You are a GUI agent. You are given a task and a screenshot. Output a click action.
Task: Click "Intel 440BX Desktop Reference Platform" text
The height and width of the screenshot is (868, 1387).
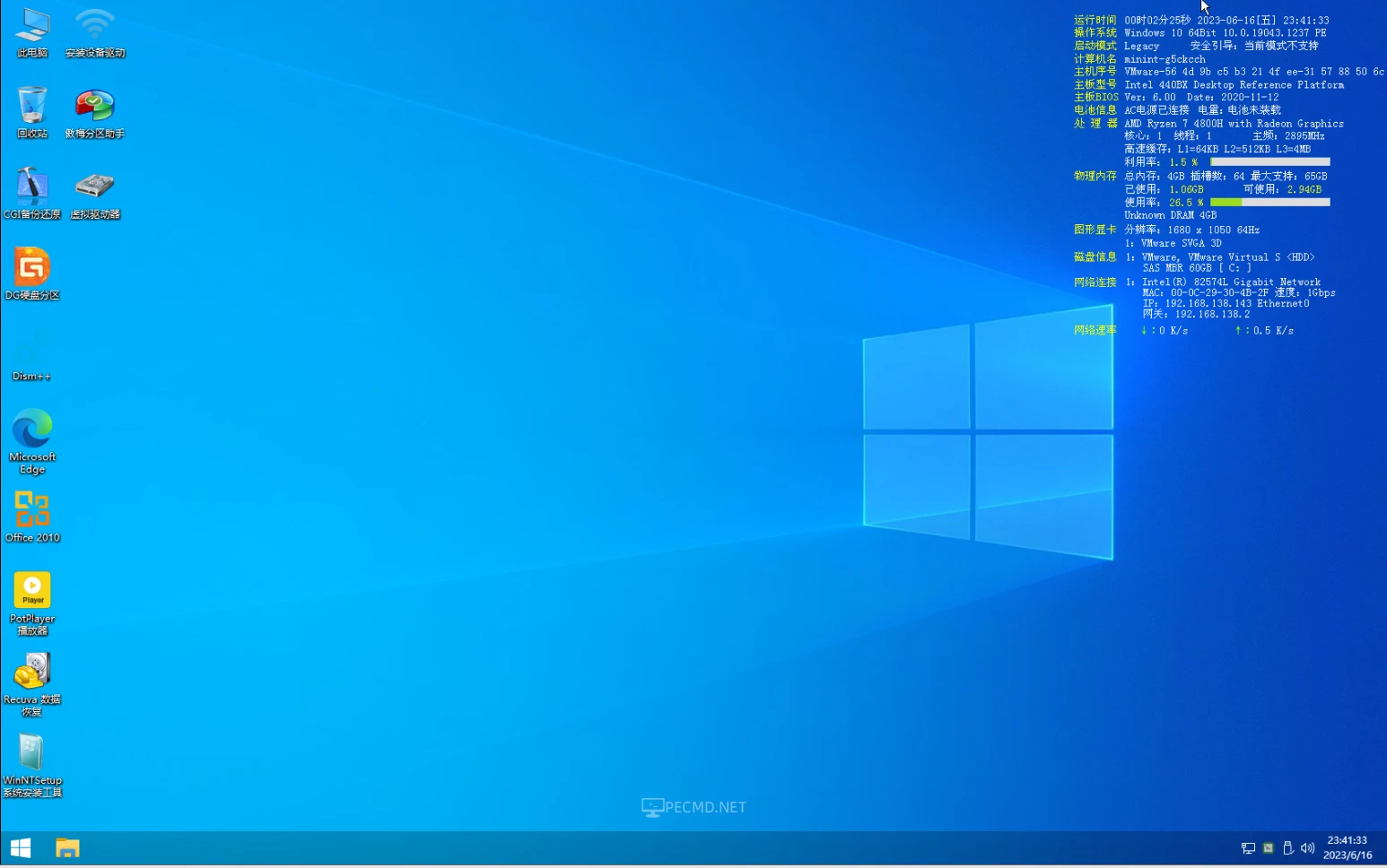pyautogui.click(x=1234, y=85)
